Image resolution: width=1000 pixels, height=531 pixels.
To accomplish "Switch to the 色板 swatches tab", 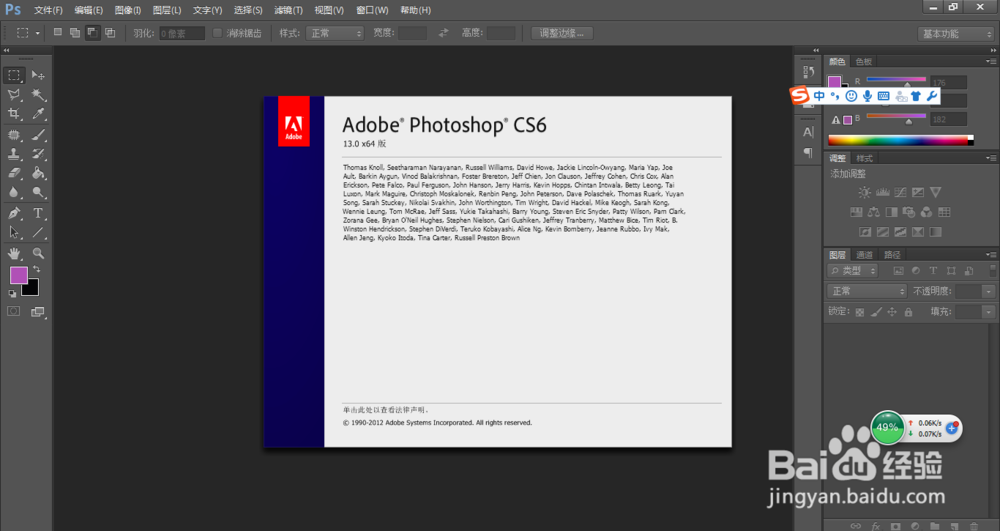I will (x=864, y=62).
